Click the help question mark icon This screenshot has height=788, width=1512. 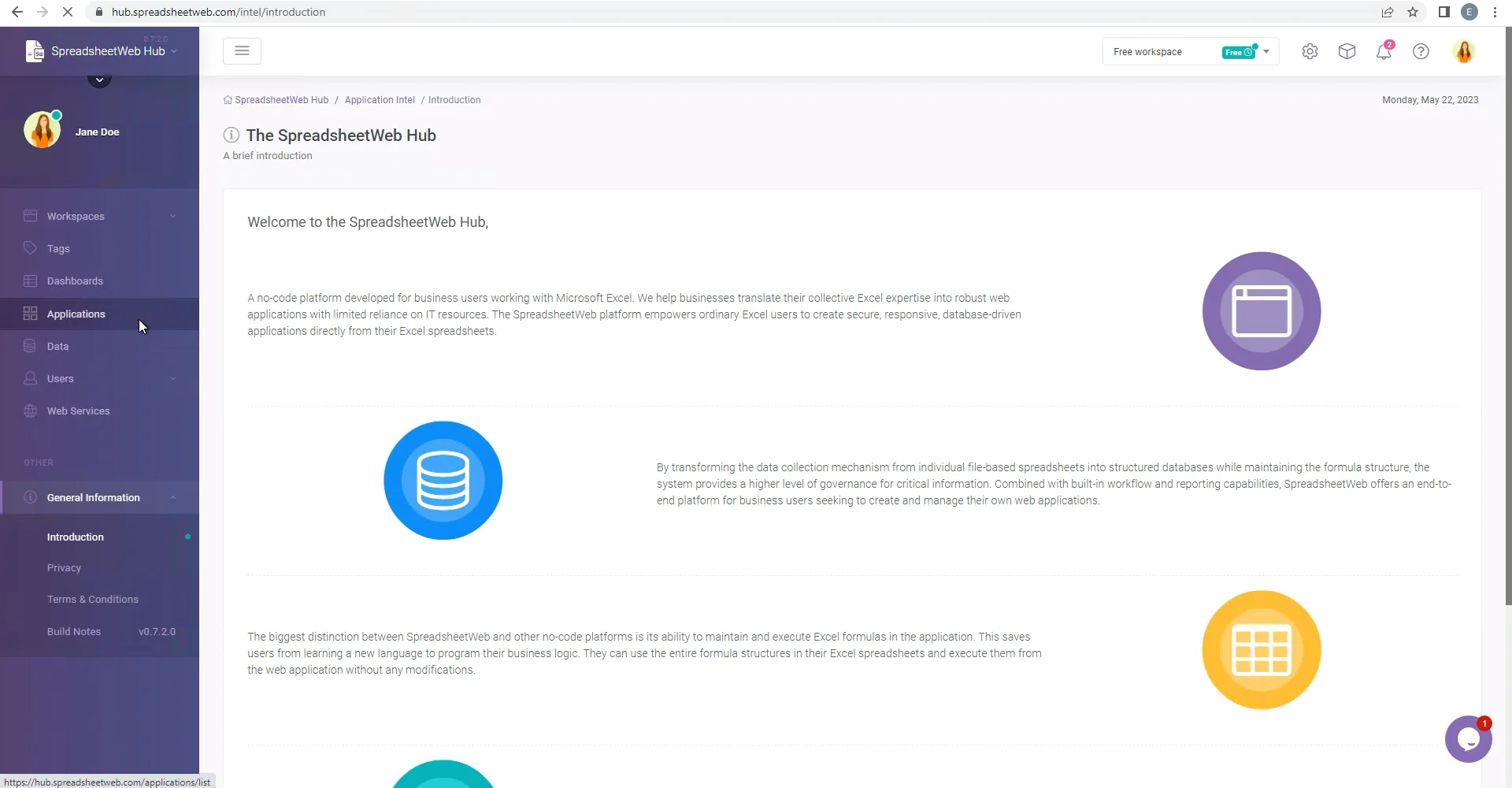pos(1421,51)
